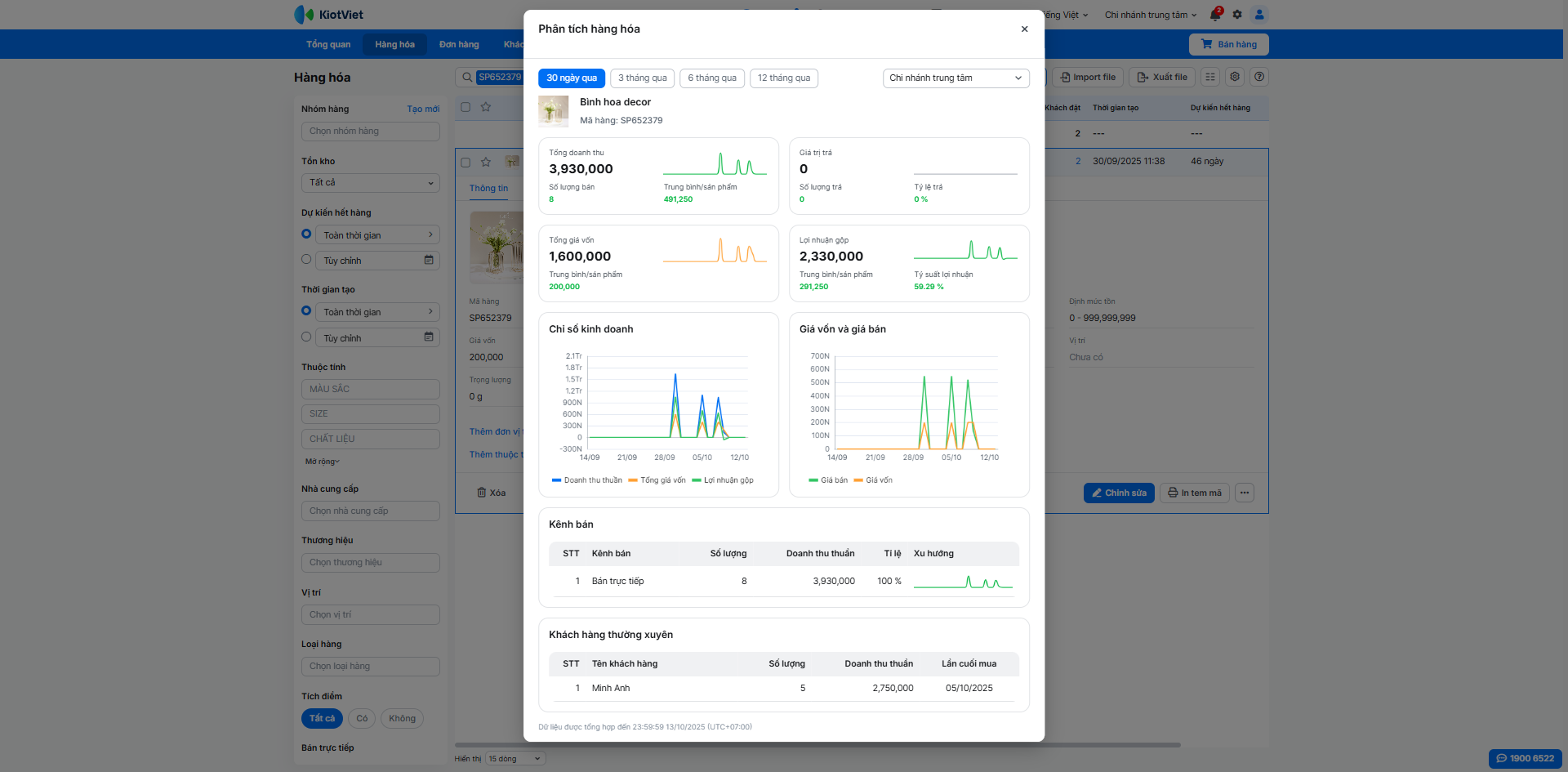
Task: Switch to 3 tháng qua period tab
Action: click(642, 78)
